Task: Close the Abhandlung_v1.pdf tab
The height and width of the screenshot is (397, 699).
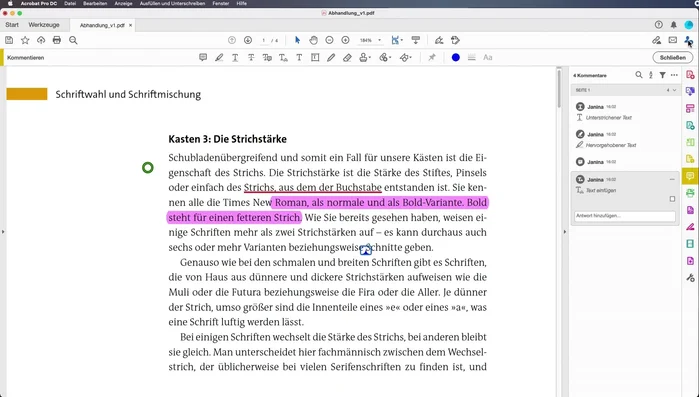Action: coord(130,25)
